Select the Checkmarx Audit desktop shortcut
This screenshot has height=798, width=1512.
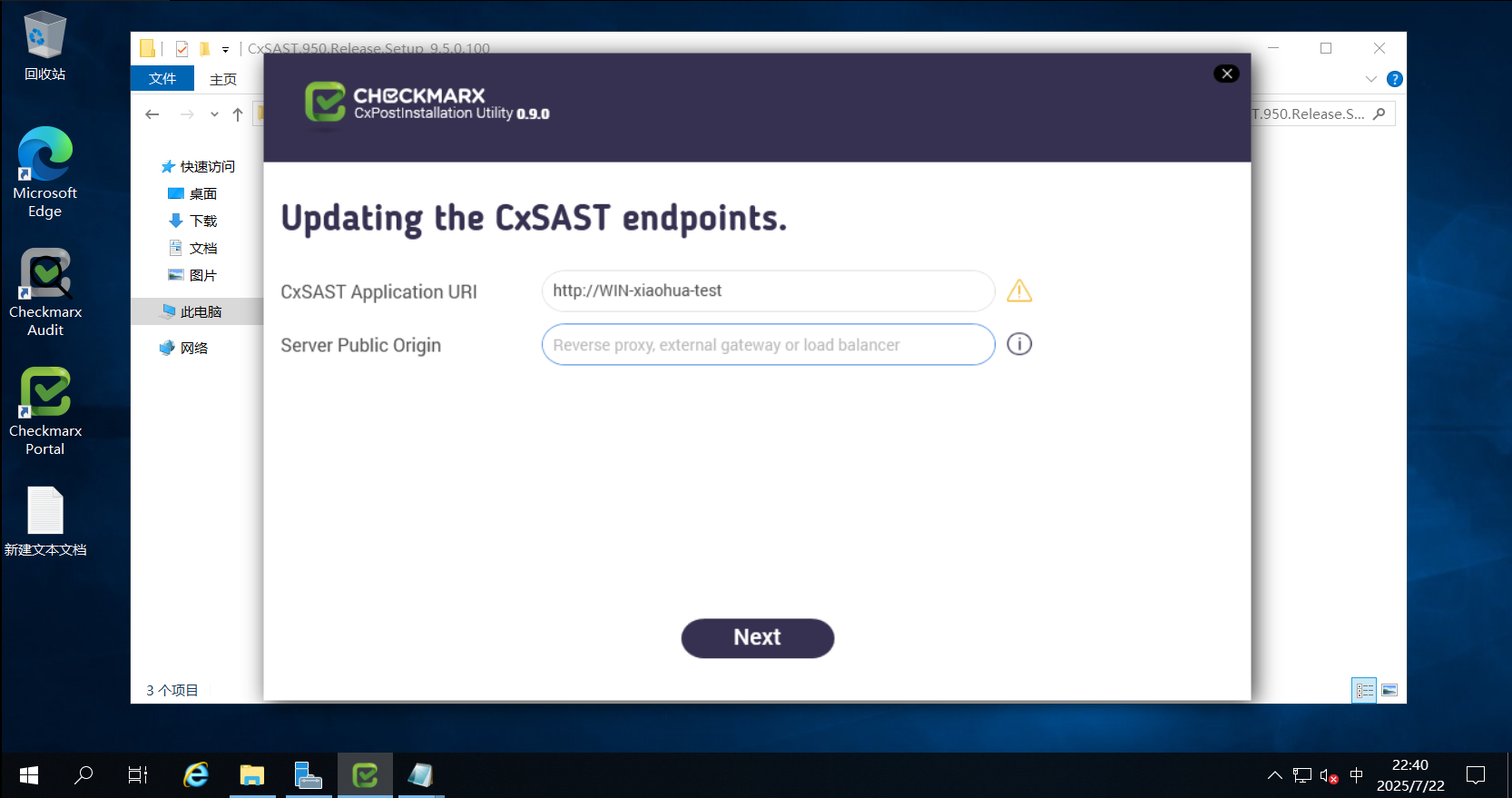[x=44, y=292]
